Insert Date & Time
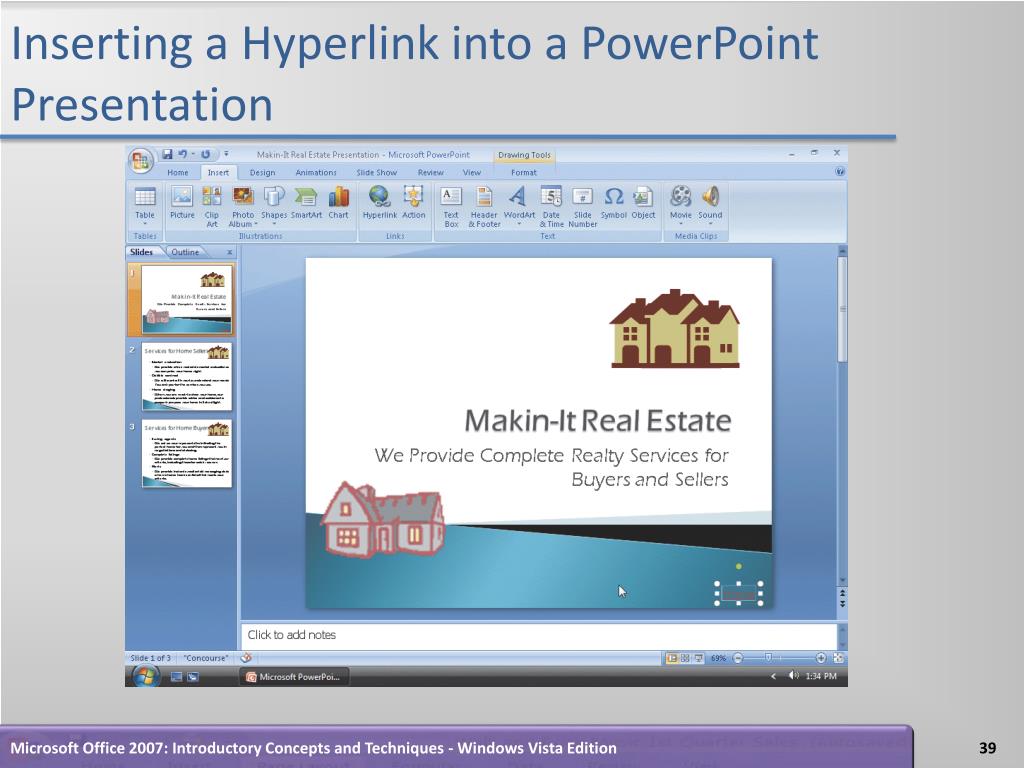The height and width of the screenshot is (768, 1024). pyautogui.click(x=551, y=206)
